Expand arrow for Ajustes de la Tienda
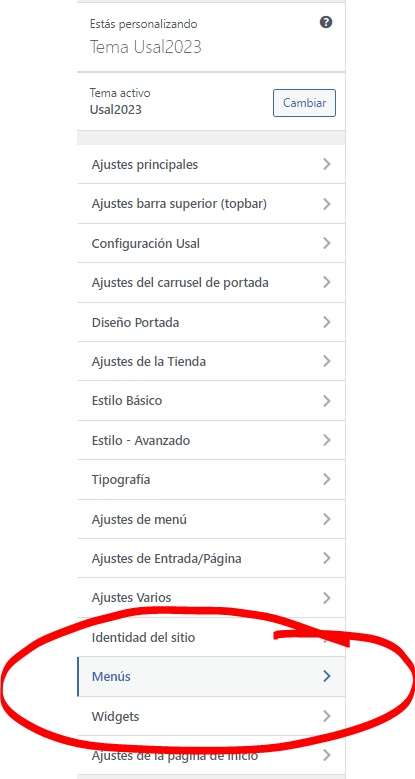415x779 pixels. point(327,361)
